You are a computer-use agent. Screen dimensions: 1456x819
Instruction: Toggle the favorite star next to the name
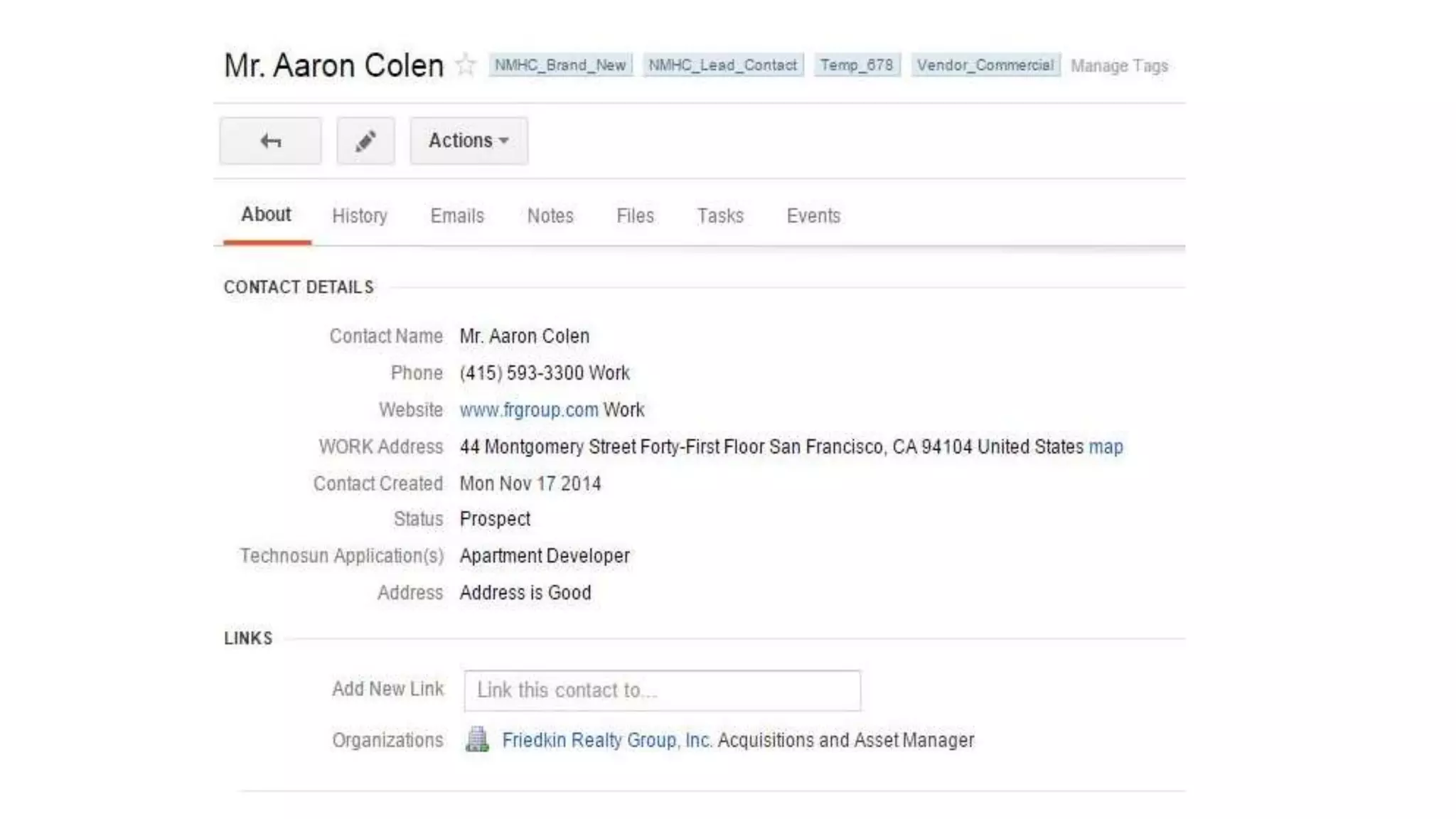[466, 65]
